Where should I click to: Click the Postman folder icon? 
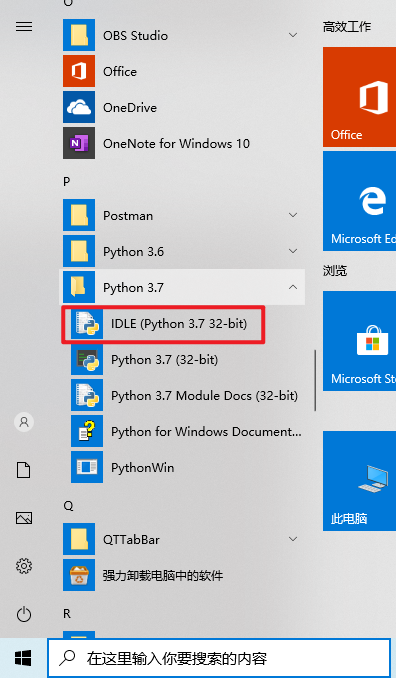coord(79,215)
